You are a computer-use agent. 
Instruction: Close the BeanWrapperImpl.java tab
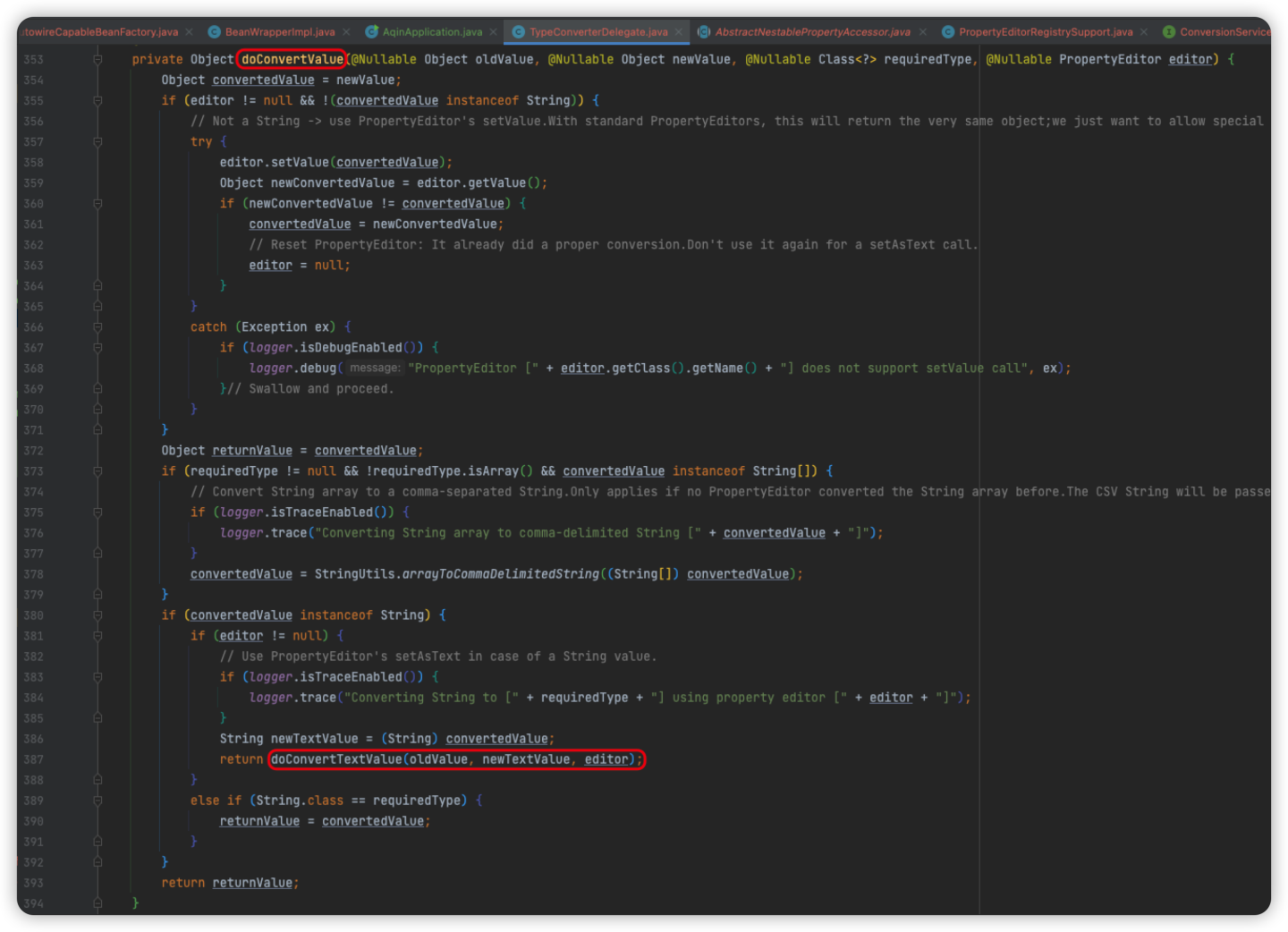pos(346,32)
